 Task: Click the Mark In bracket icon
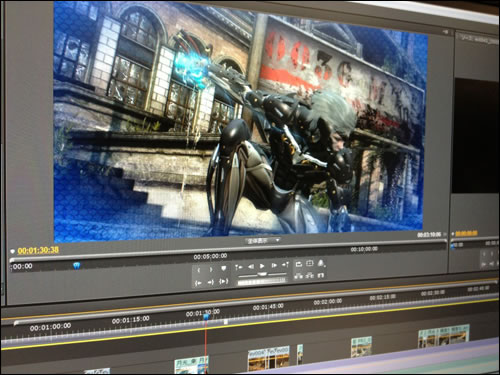[199, 270]
